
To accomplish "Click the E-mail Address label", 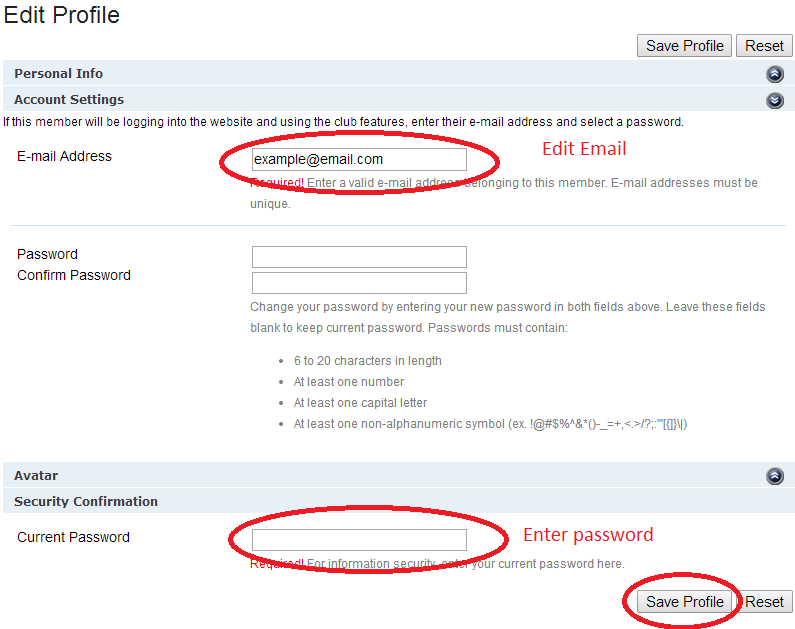I will click(64, 156).
